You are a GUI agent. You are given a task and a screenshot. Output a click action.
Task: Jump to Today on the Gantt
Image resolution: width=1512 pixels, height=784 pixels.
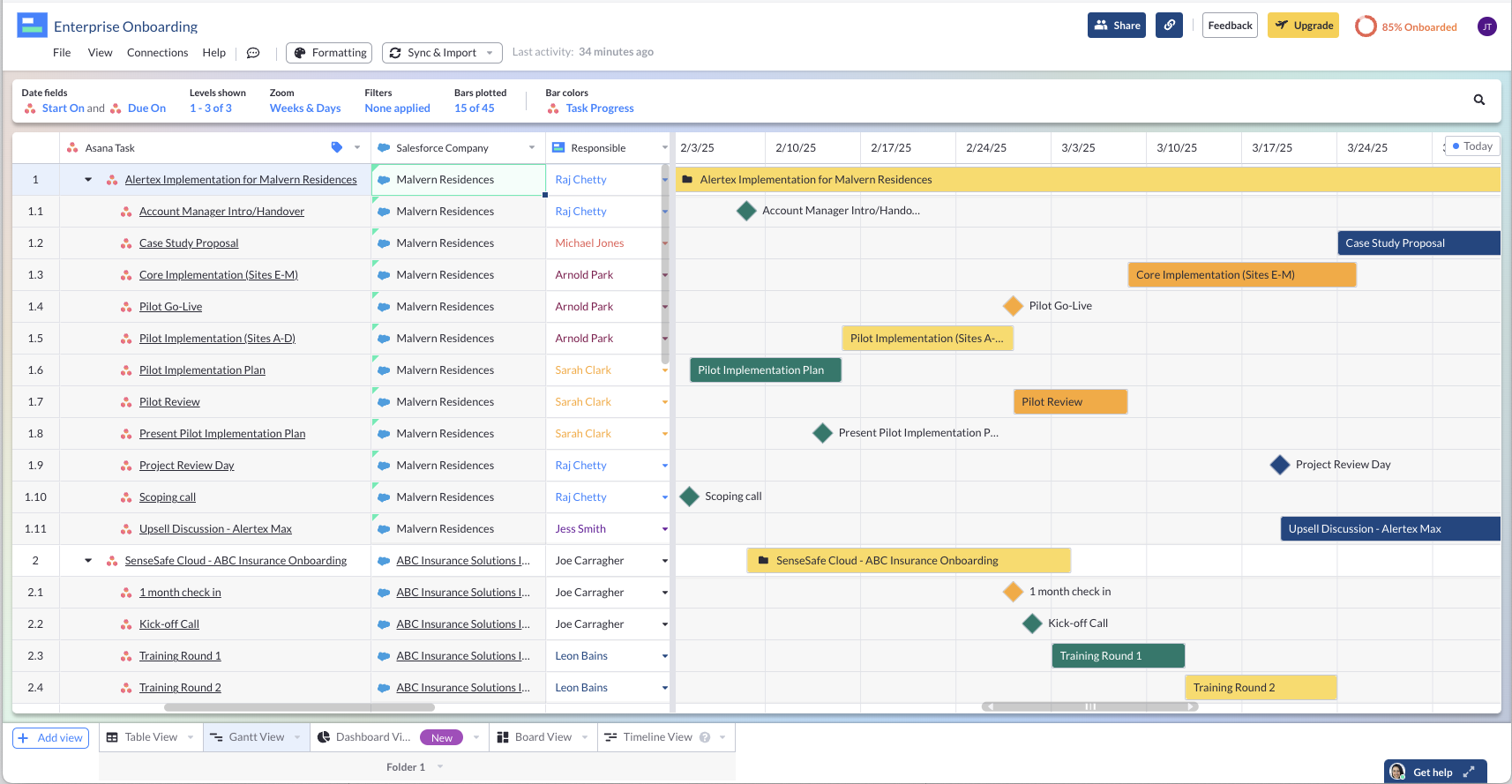[x=1472, y=146]
